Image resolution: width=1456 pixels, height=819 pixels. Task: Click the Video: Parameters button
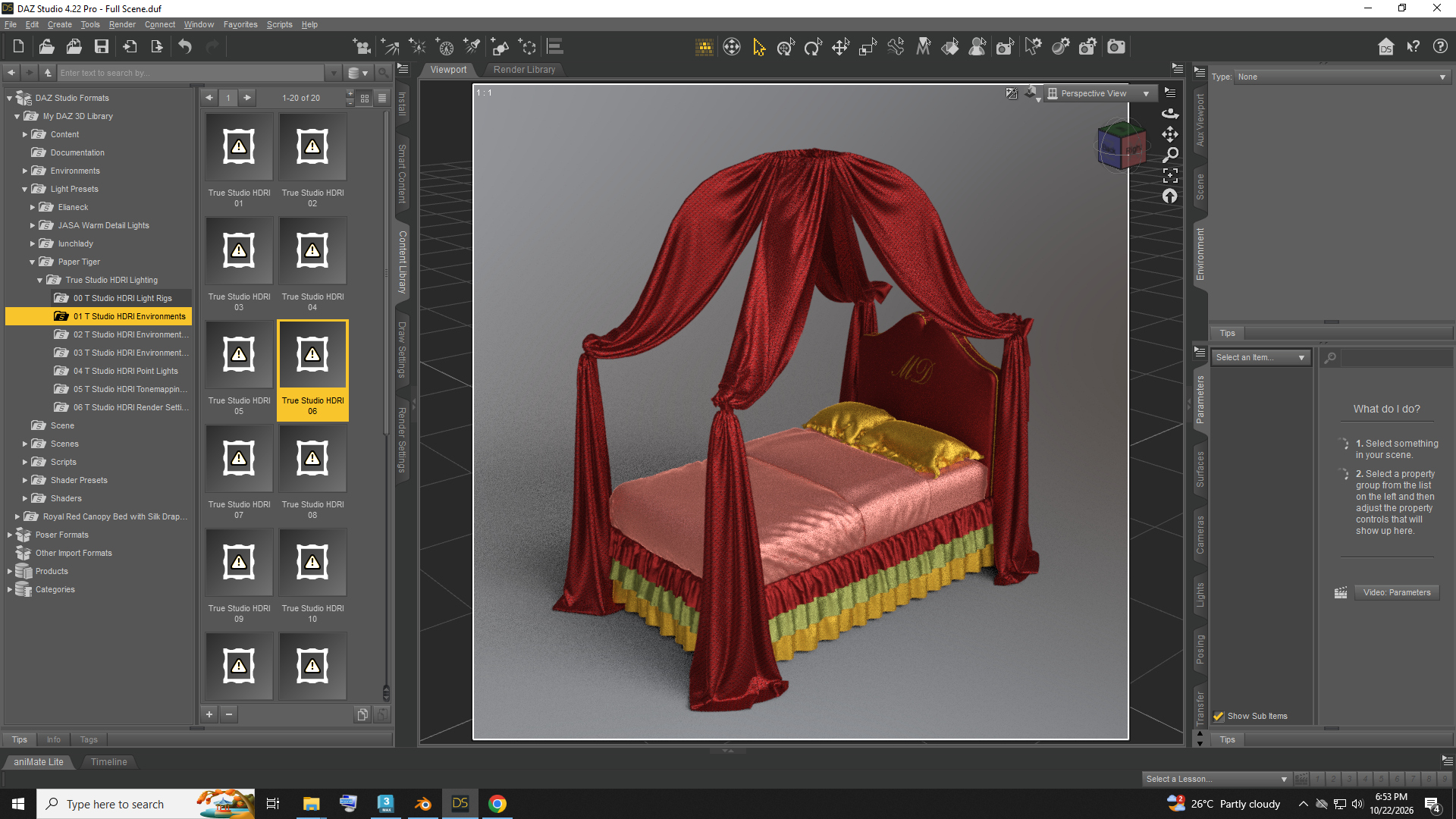coord(1397,592)
